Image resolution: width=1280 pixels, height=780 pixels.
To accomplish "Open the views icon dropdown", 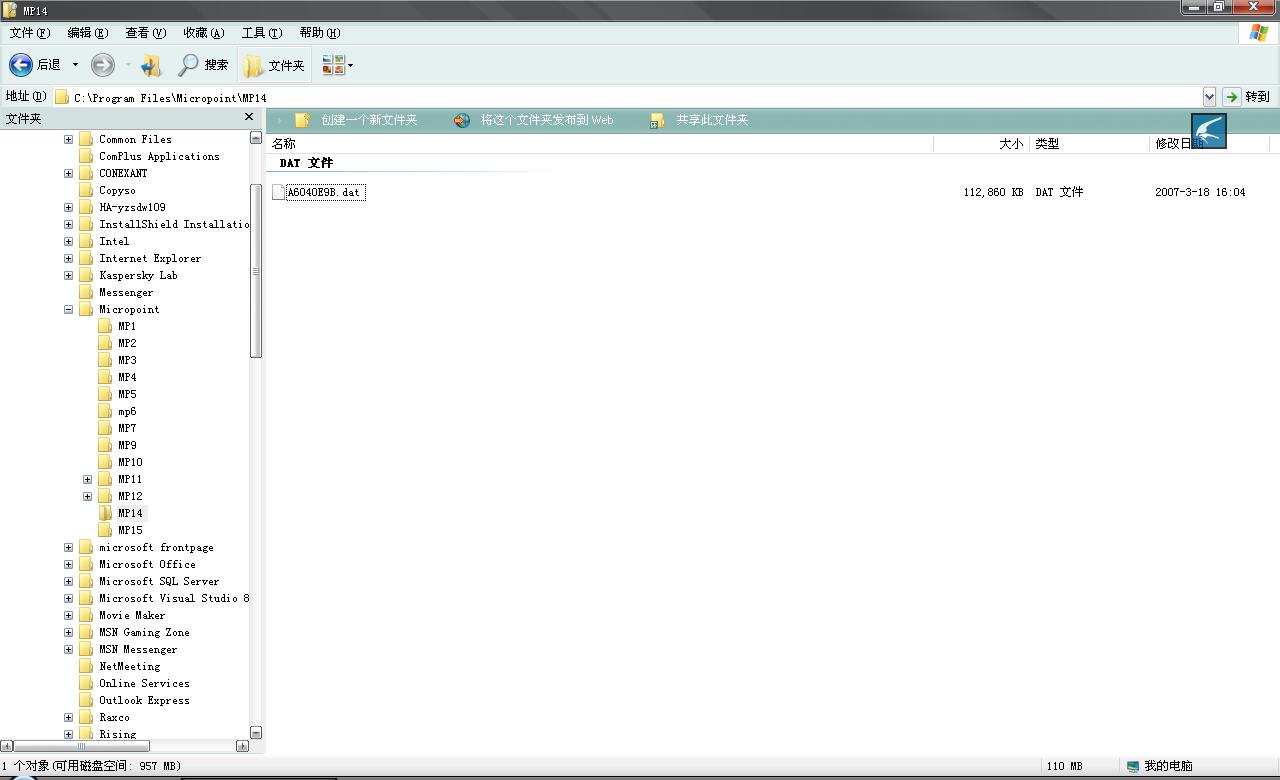I will pos(338,65).
